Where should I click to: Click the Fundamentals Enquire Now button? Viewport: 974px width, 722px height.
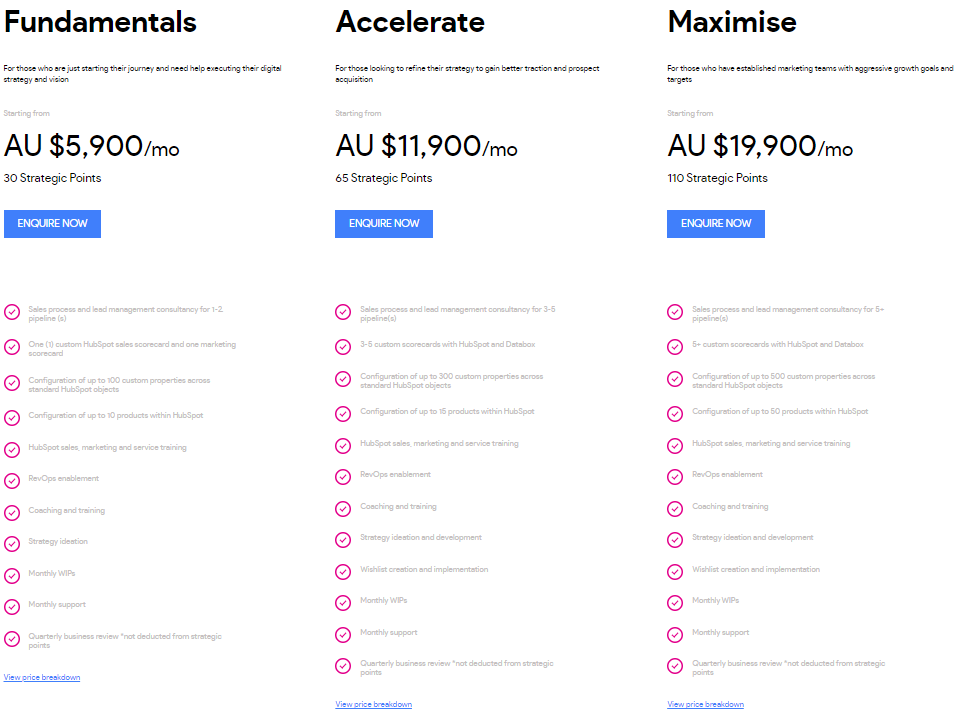[x=52, y=224]
